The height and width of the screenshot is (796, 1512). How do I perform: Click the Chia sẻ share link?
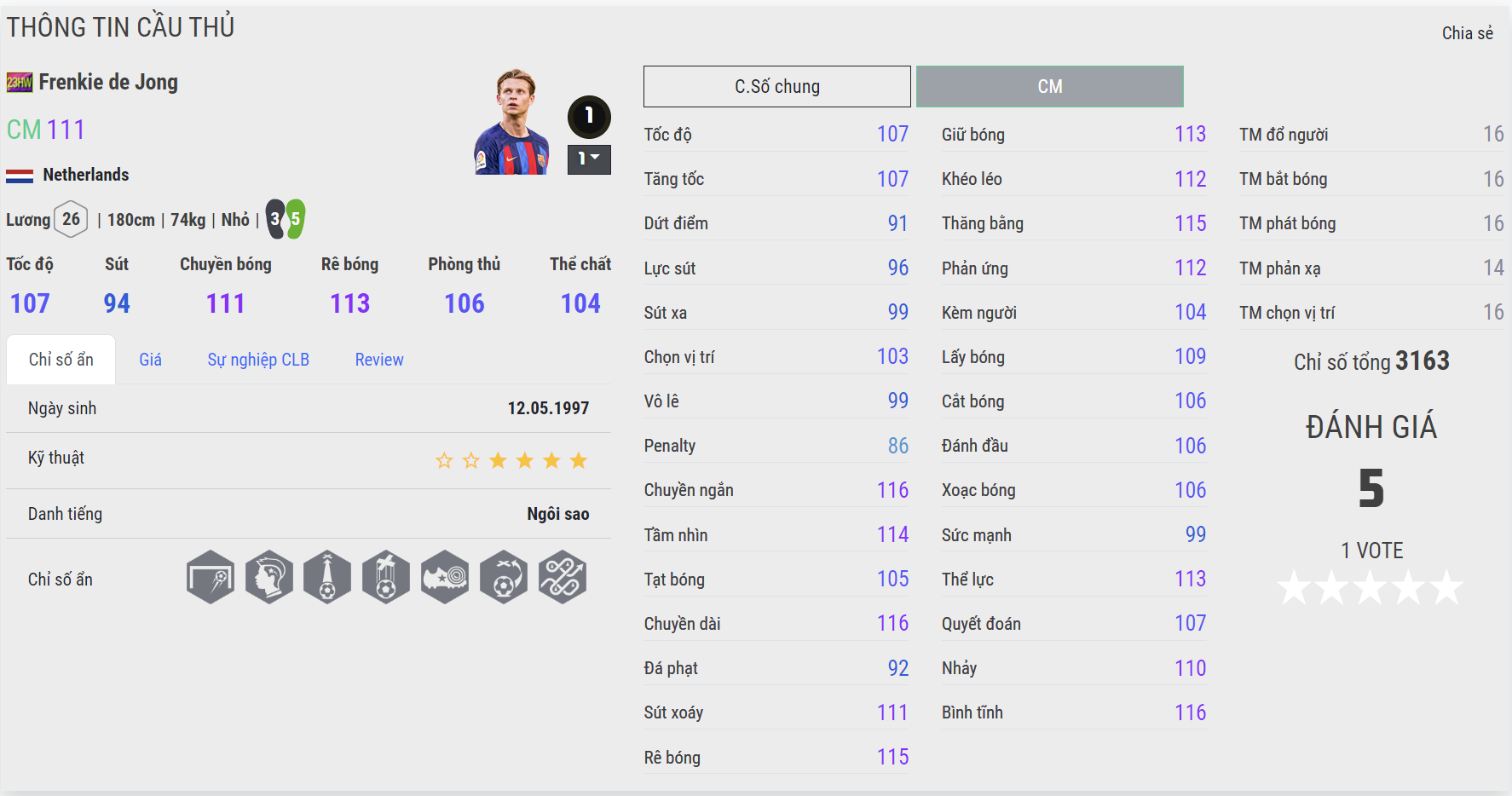click(x=1467, y=33)
